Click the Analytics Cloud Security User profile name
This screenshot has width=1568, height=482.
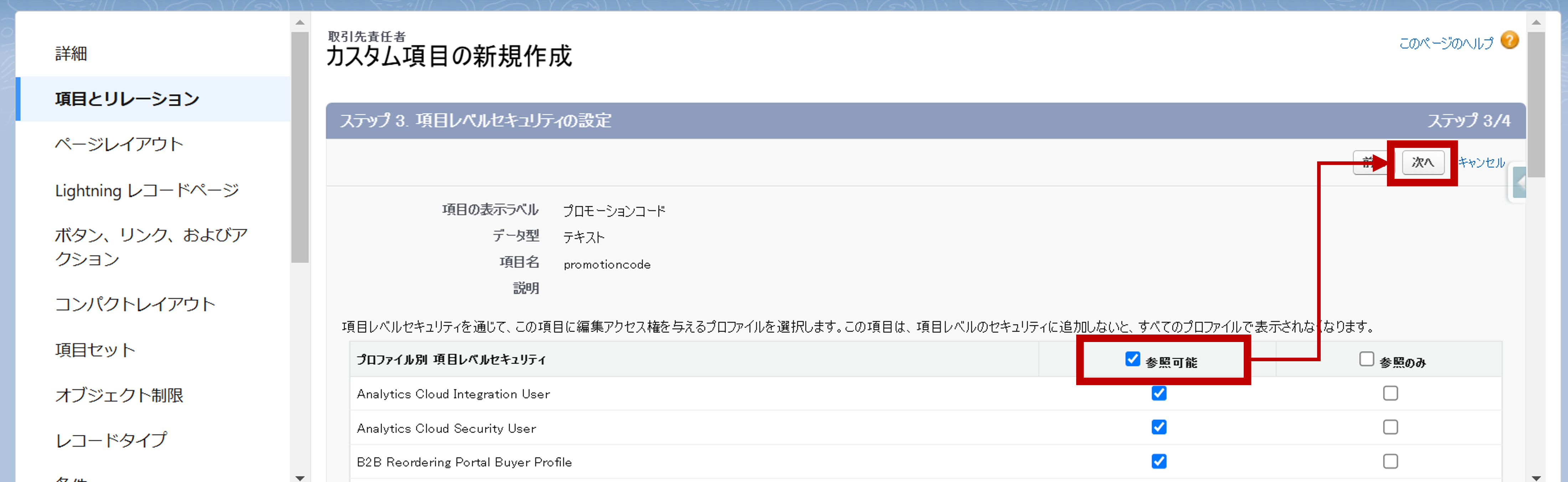tap(446, 429)
